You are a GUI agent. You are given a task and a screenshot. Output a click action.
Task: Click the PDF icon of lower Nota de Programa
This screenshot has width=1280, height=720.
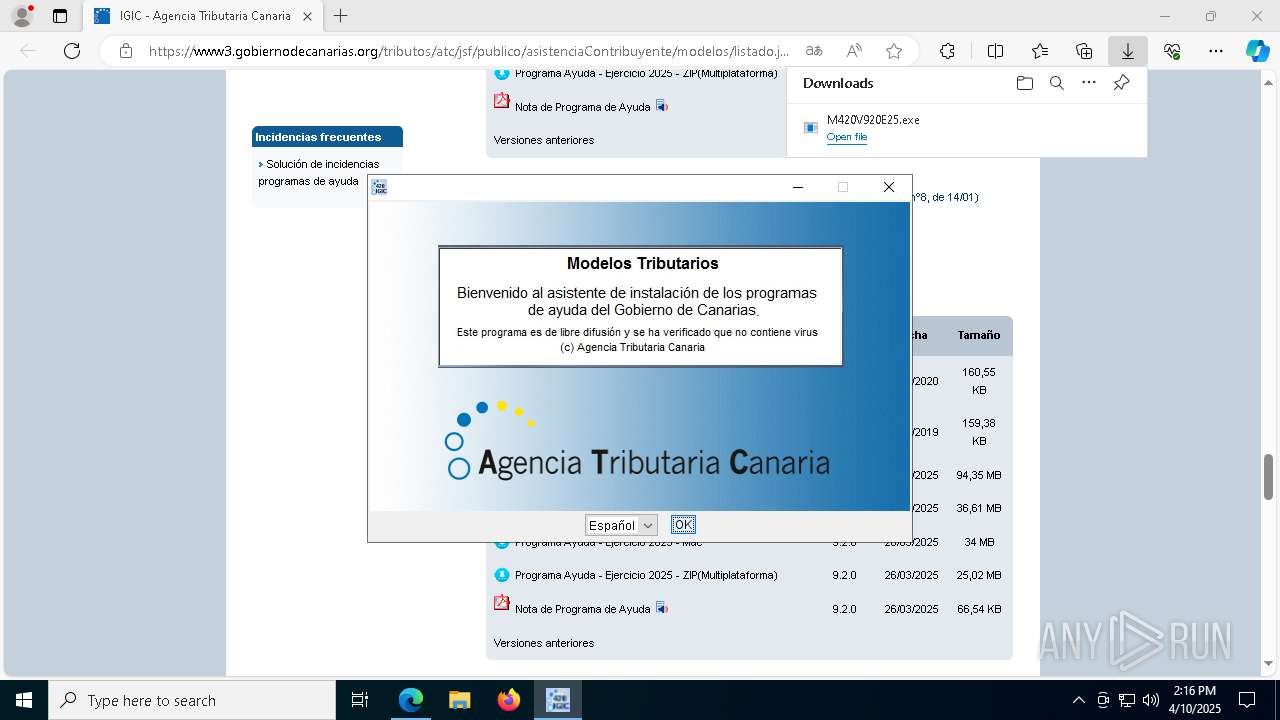click(502, 603)
